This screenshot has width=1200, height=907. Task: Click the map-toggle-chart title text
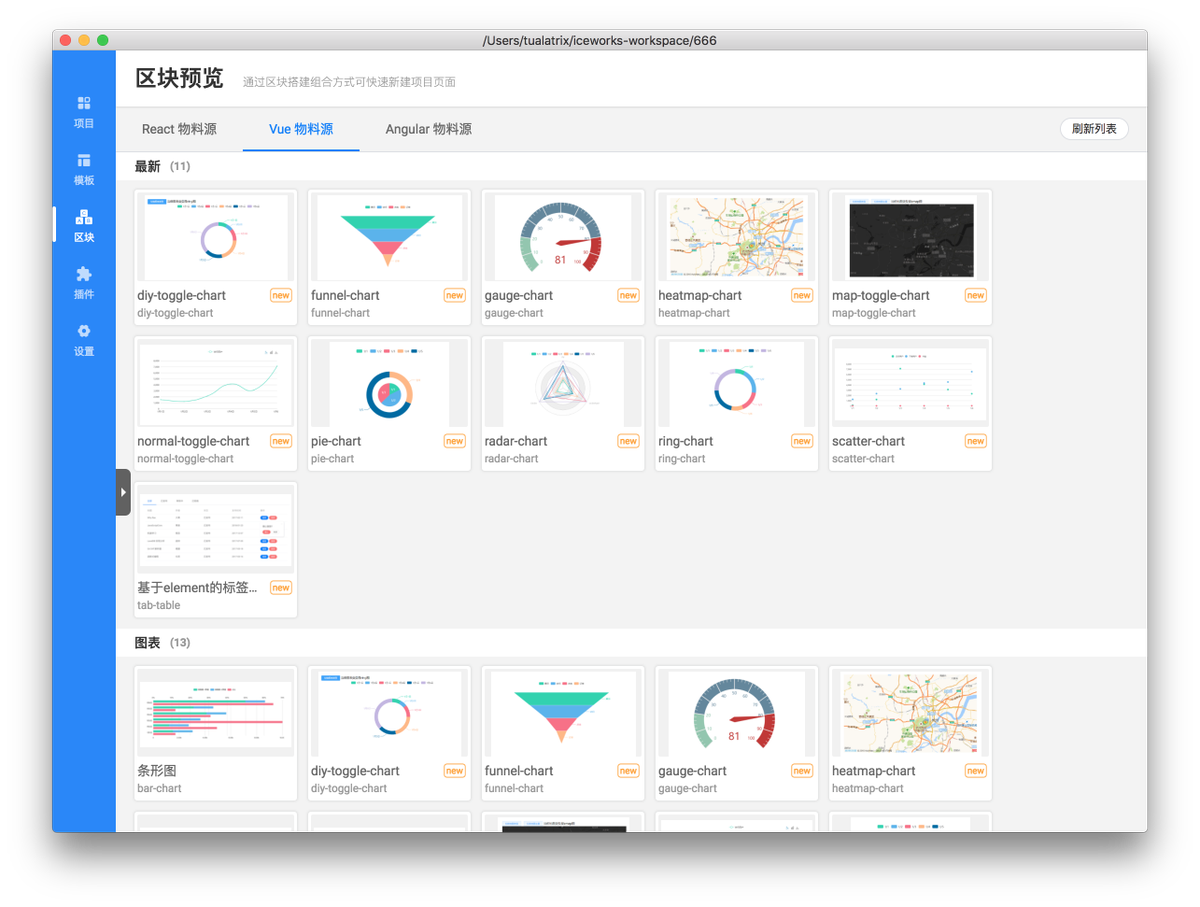pyautogui.click(x=881, y=295)
